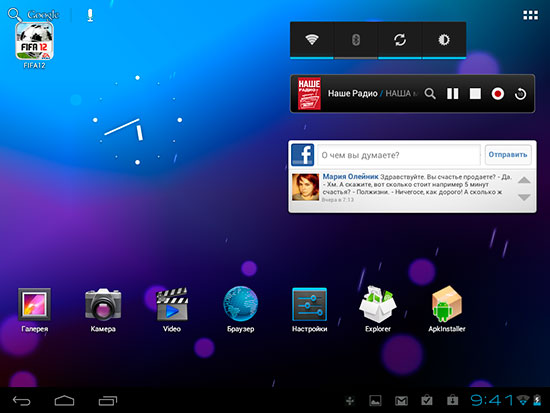Focus the 'О чем вы думаете?' field

pyautogui.click(x=399, y=155)
